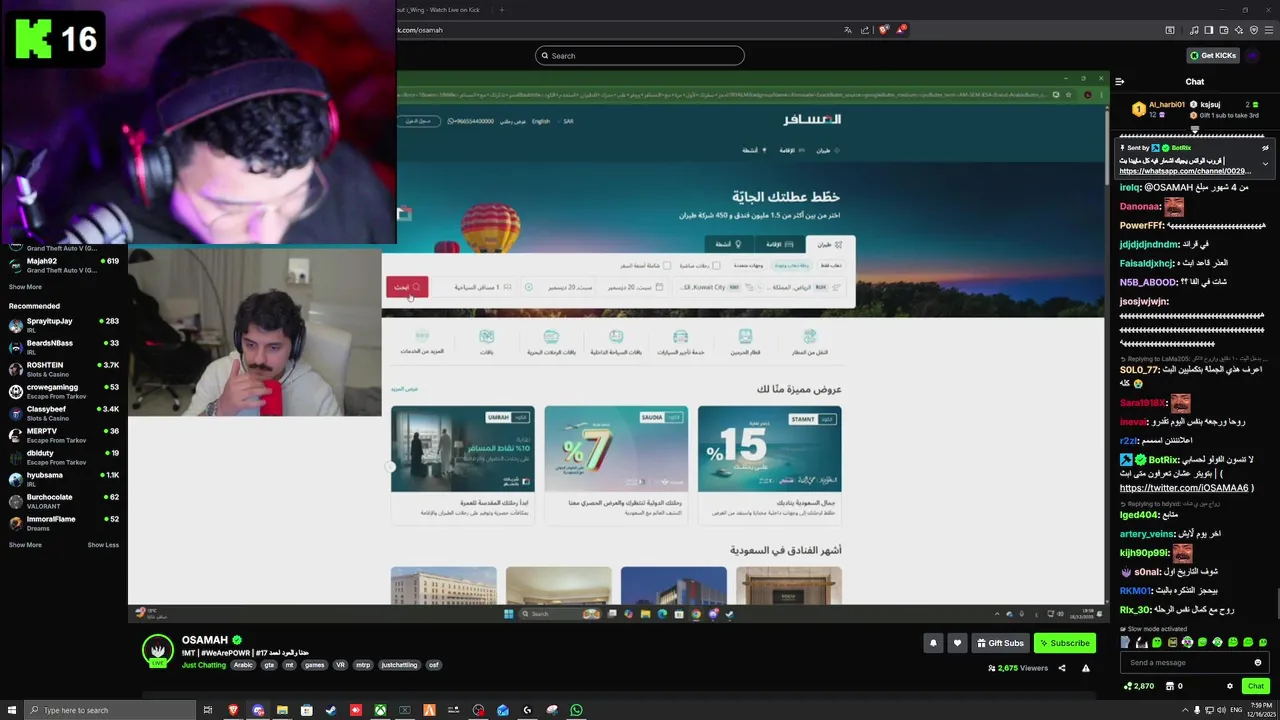The image size is (1280, 720).
Task: Click the gta tag under stream title
Action: (270, 665)
